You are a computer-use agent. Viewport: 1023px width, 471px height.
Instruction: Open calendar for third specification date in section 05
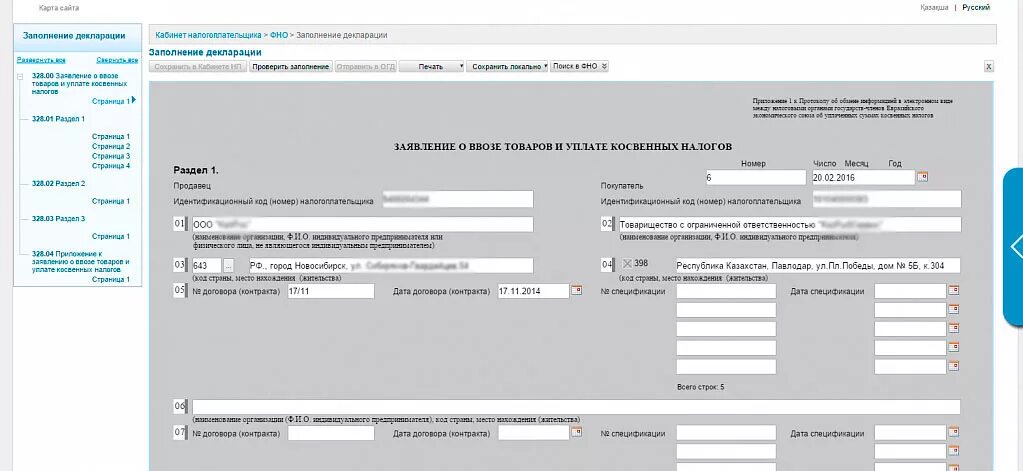tap(954, 328)
